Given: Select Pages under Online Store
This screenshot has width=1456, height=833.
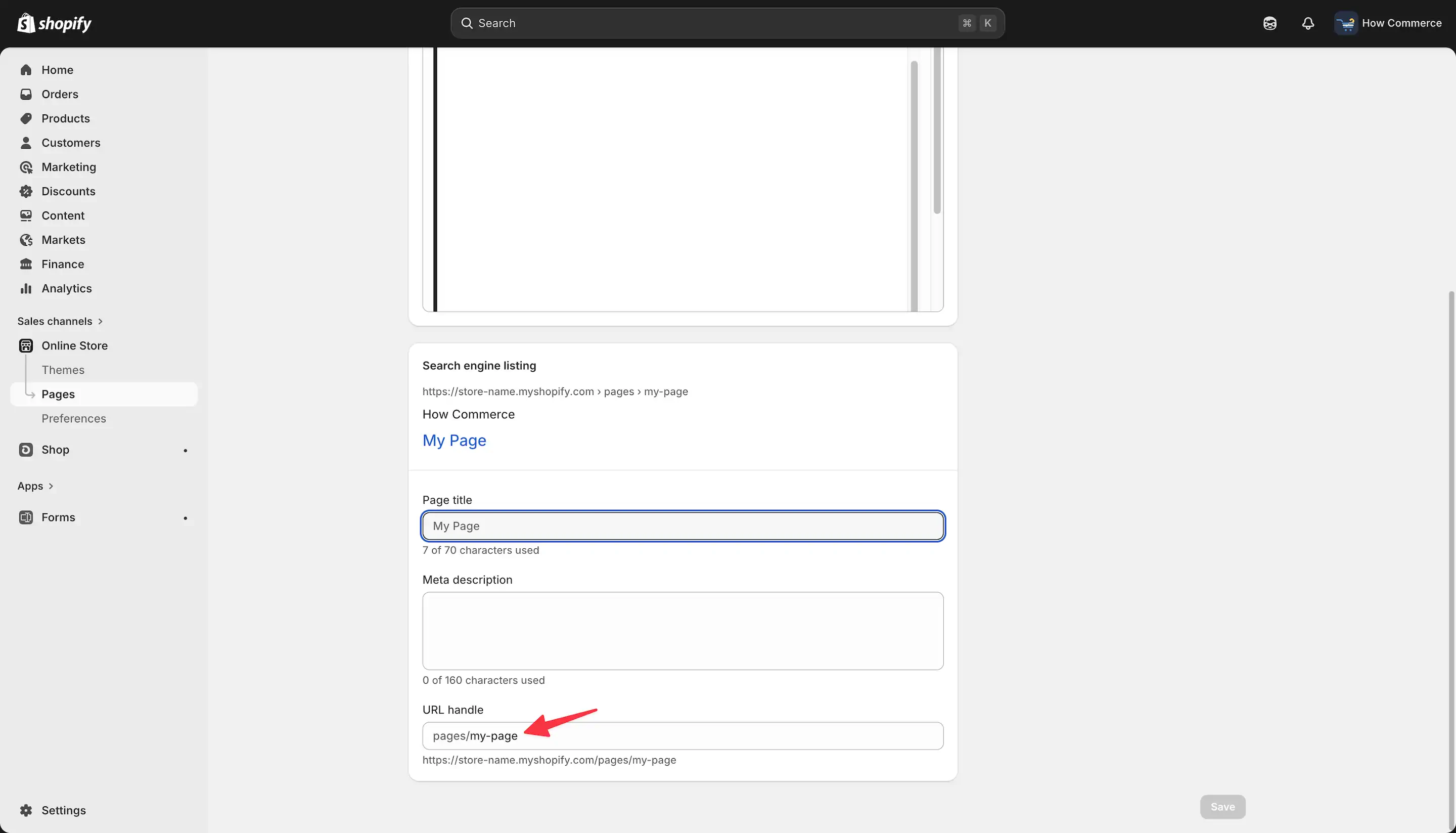Looking at the screenshot, I should [104, 394].
